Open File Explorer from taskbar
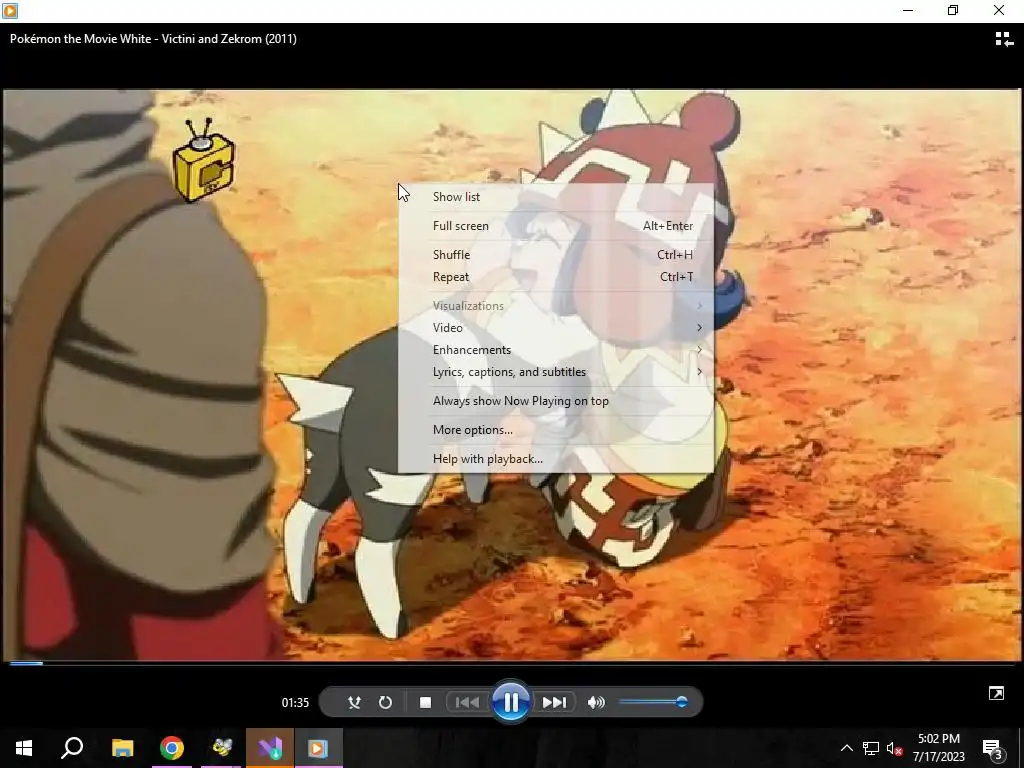 coord(122,748)
